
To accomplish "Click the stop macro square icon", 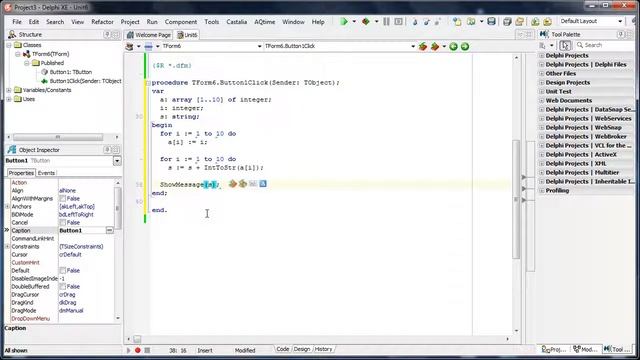I will pos(147,350).
